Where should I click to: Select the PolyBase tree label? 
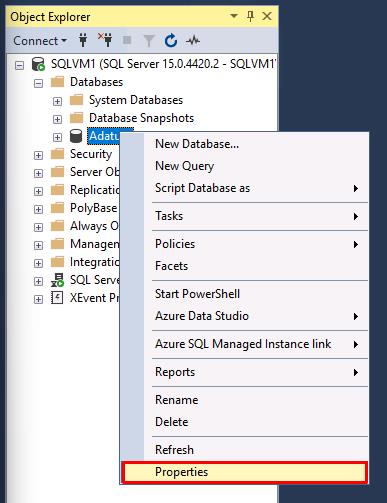click(93, 208)
